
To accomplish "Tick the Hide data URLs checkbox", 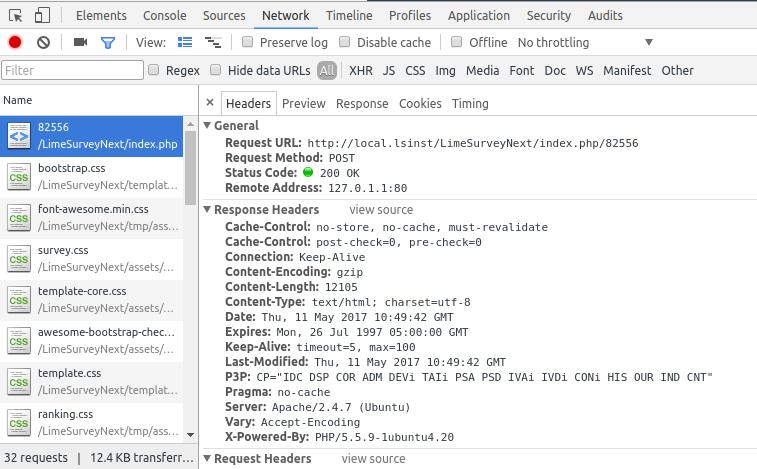I will pos(215,70).
